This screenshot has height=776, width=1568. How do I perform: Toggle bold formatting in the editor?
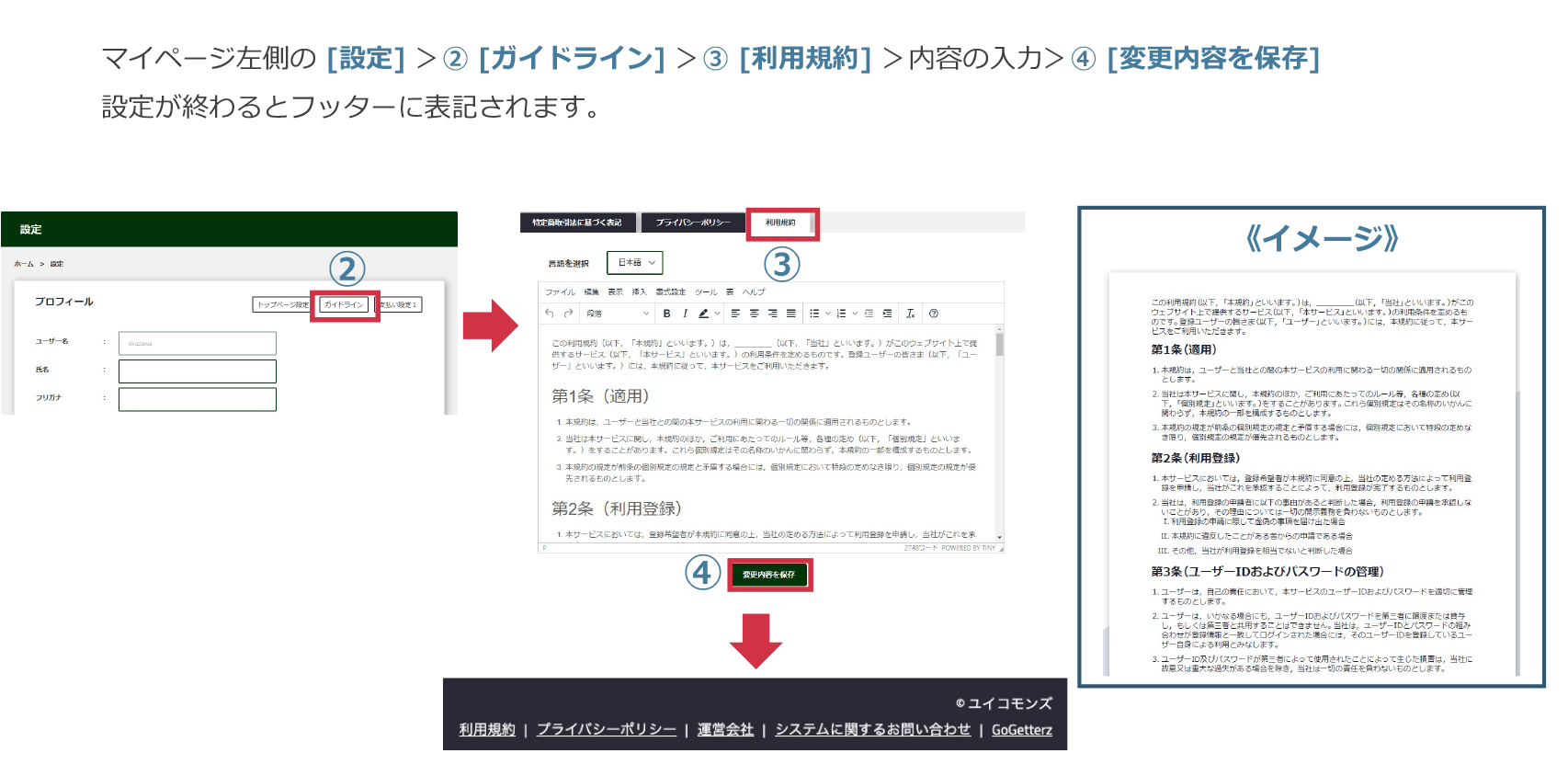coord(666,314)
